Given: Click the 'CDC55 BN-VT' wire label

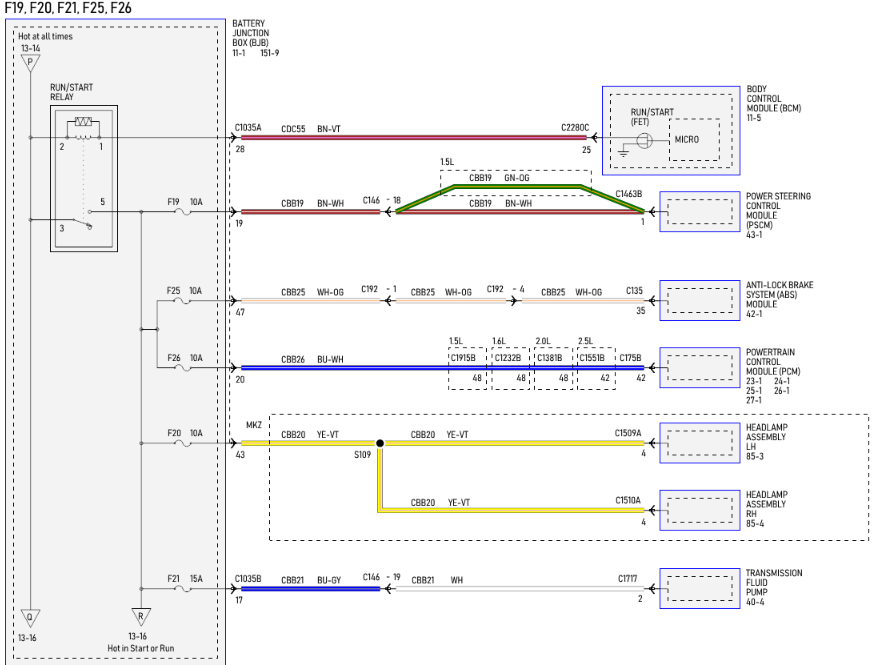Looking at the screenshot, I should coord(311,129).
